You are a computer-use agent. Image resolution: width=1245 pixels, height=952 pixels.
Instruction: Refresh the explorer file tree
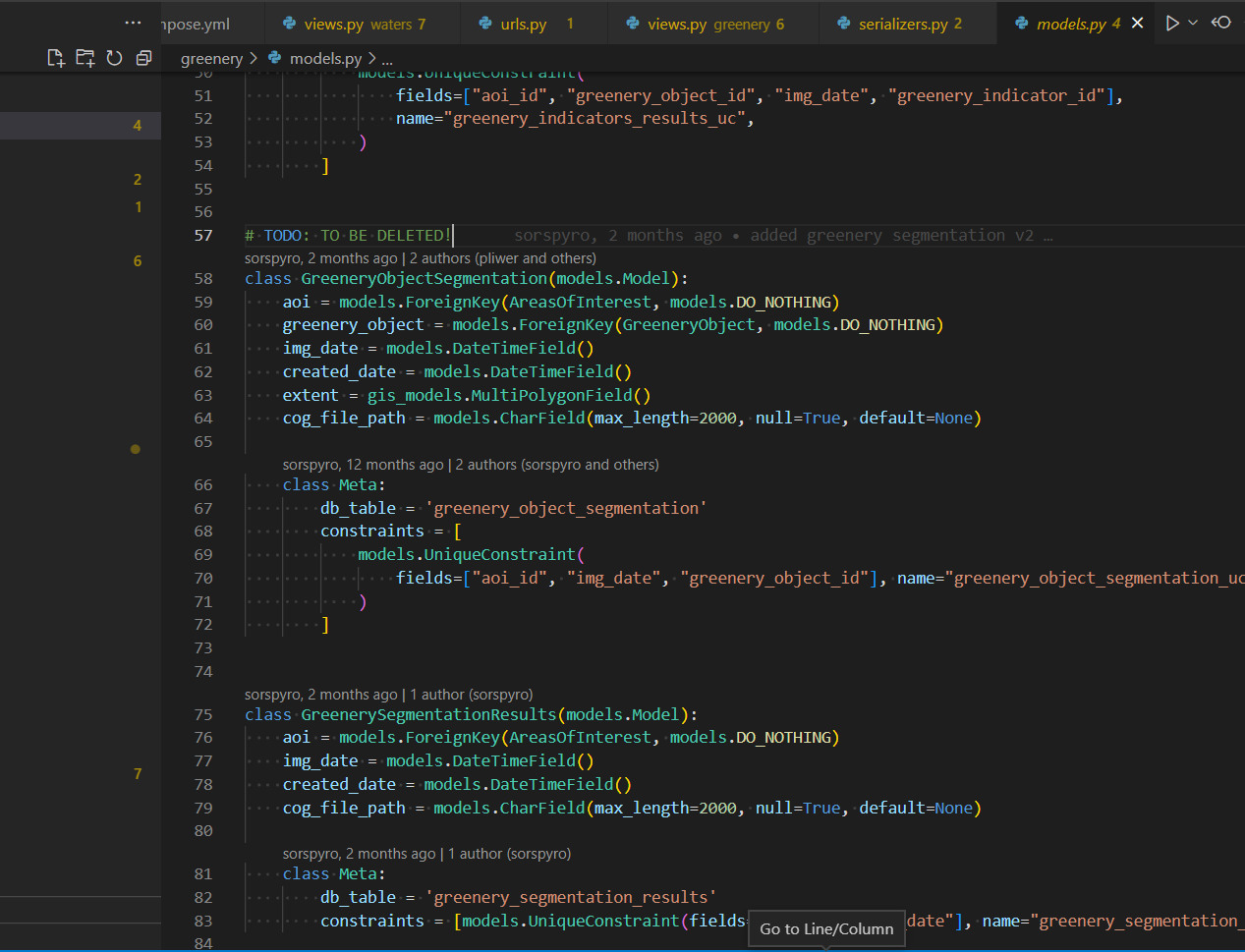[114, 58]
